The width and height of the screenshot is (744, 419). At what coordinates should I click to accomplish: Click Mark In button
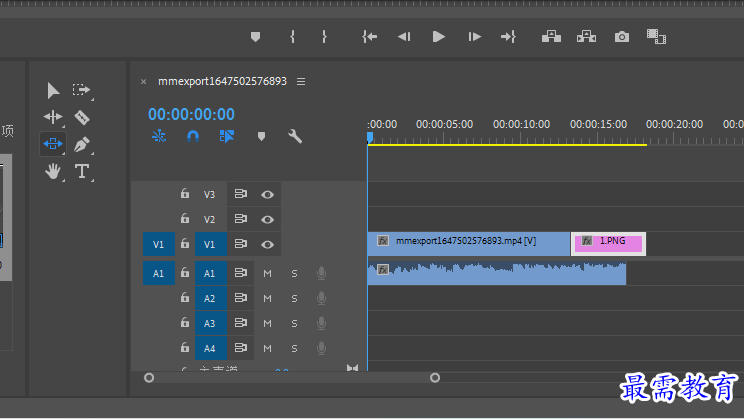pos(292,37)
